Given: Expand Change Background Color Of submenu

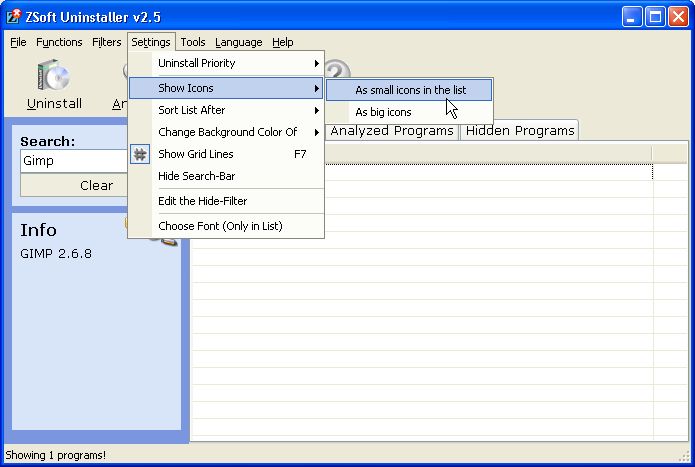Looking at the screenshot, I should pos(225,132).
